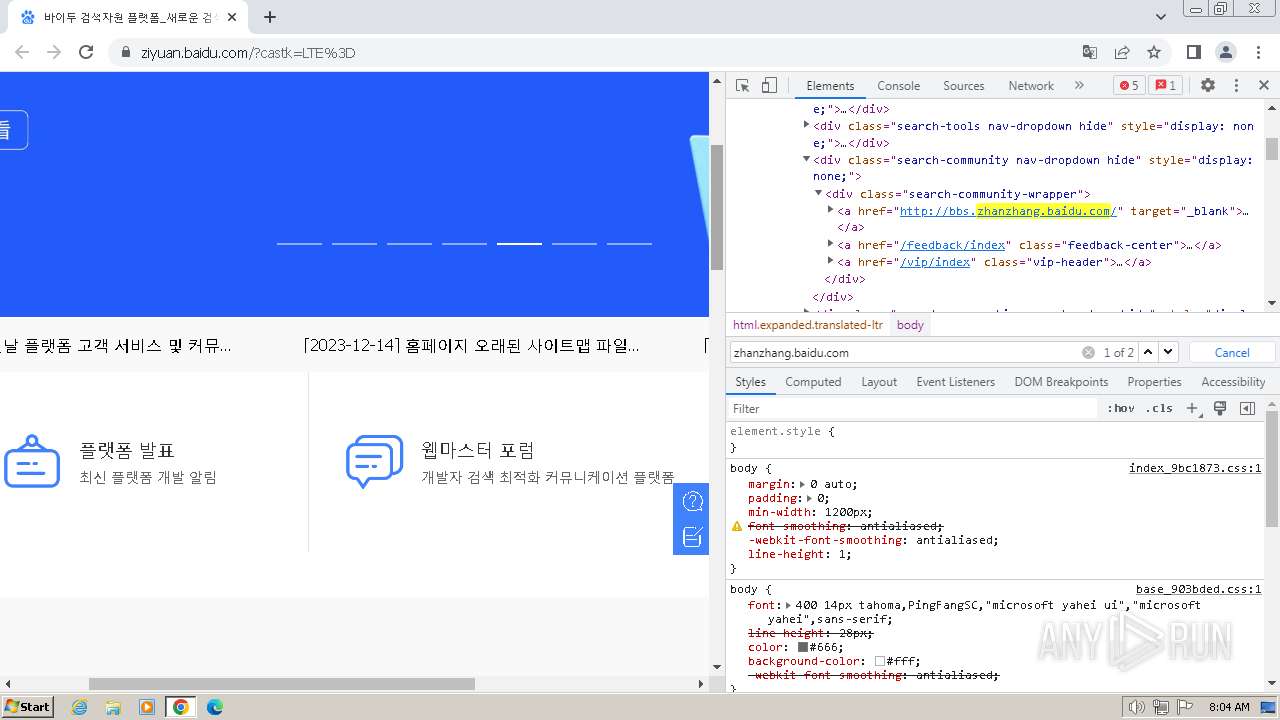Open the Properties pane tab
1280x720 pixels.
[x=1154, y=382]
